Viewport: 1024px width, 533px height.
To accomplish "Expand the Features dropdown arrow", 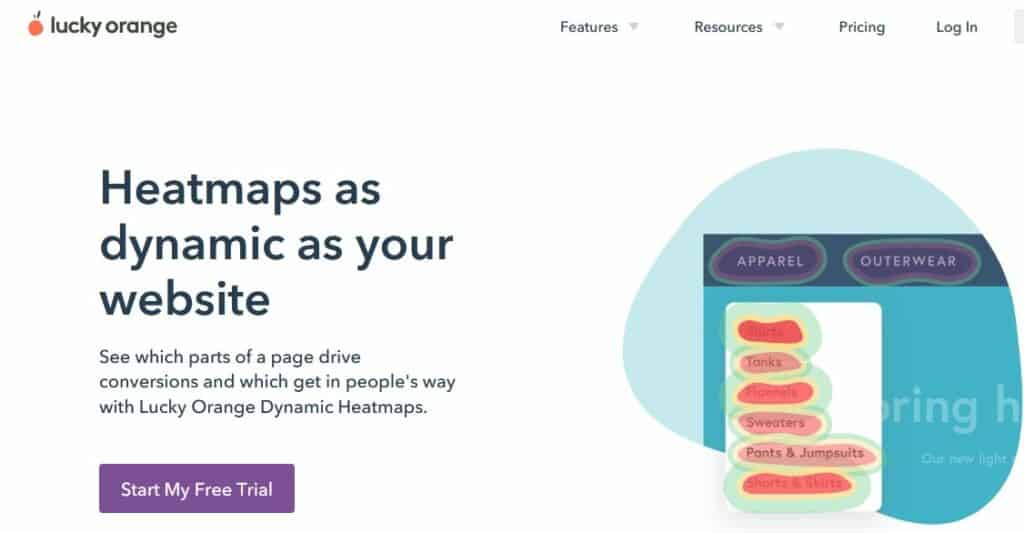I will click(633, 27).
